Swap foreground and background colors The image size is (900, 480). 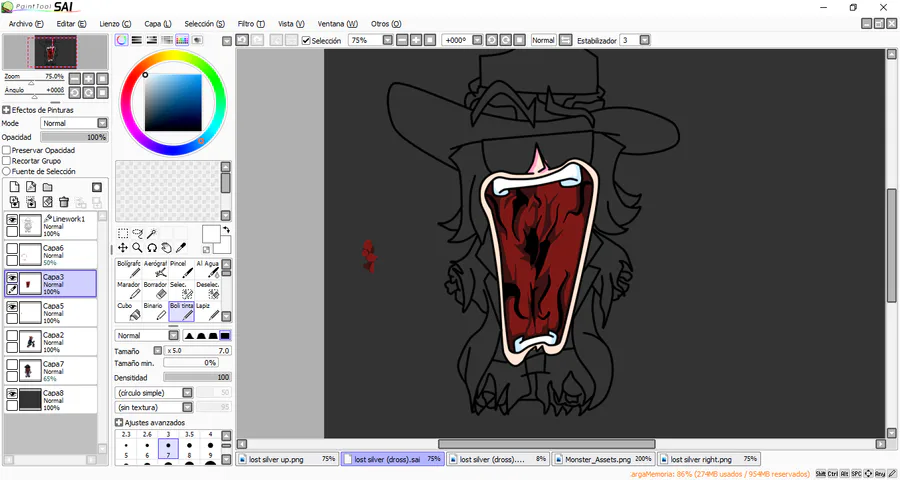point(226,229)
